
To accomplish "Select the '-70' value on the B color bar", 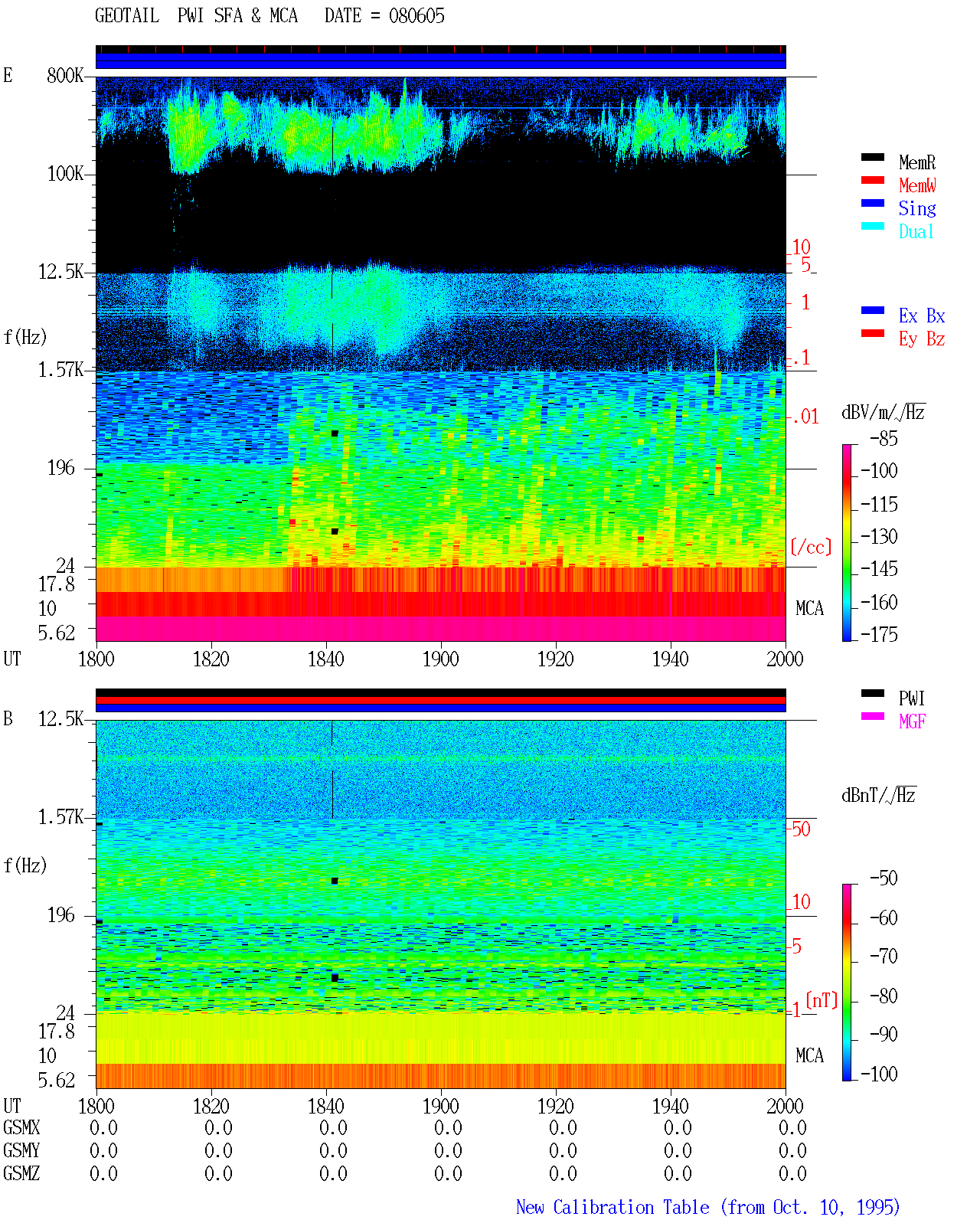I will (x=884, y=956).
